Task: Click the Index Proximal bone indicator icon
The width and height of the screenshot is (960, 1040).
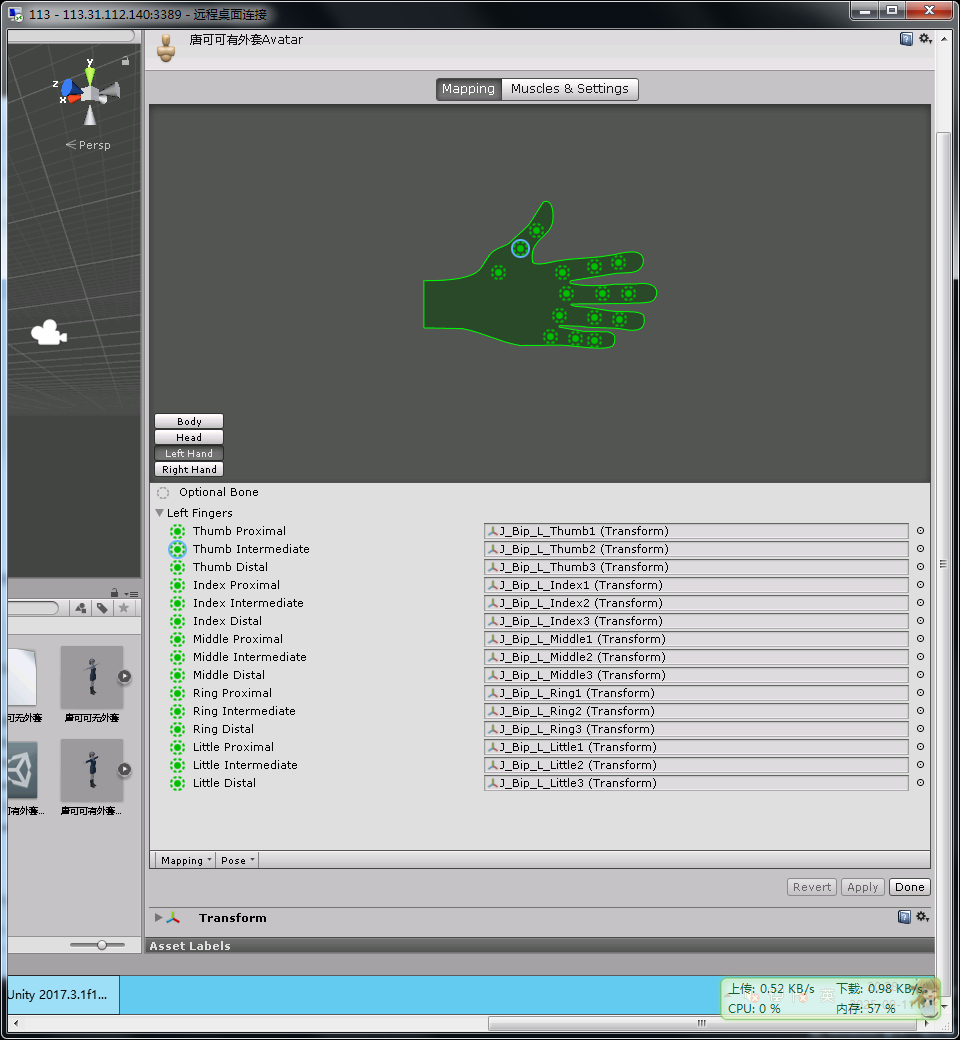Action: tap(177, 585)
